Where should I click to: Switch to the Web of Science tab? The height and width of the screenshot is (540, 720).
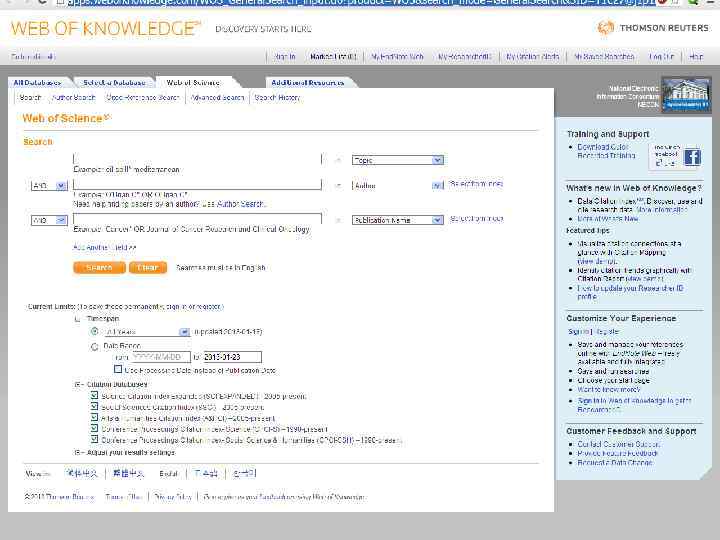coord(193,83)
